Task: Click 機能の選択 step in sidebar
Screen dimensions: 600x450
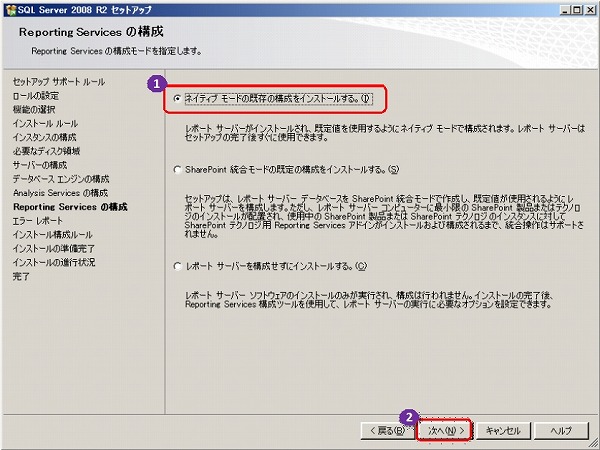Action: tap(34, 109)
